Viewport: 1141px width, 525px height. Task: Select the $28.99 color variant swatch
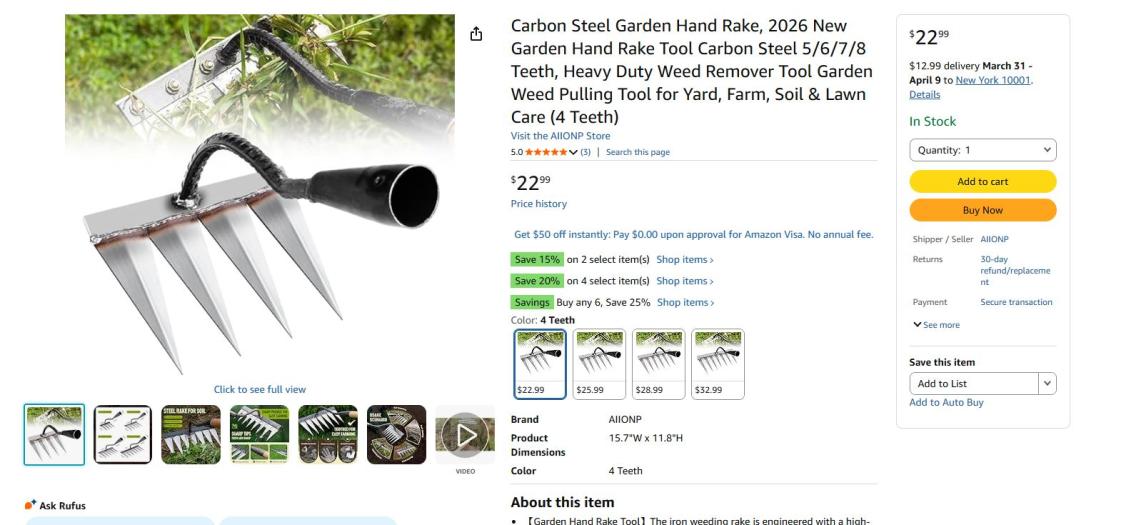click(x=658, y=364)
